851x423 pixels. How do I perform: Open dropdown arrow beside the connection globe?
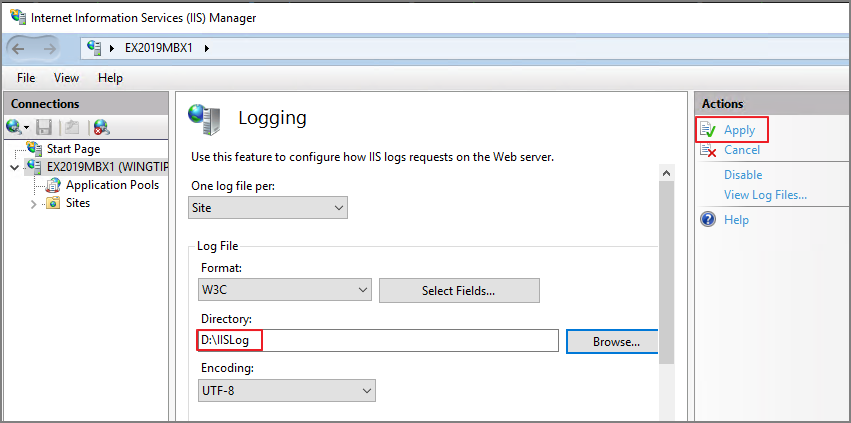tap(26, 128)
